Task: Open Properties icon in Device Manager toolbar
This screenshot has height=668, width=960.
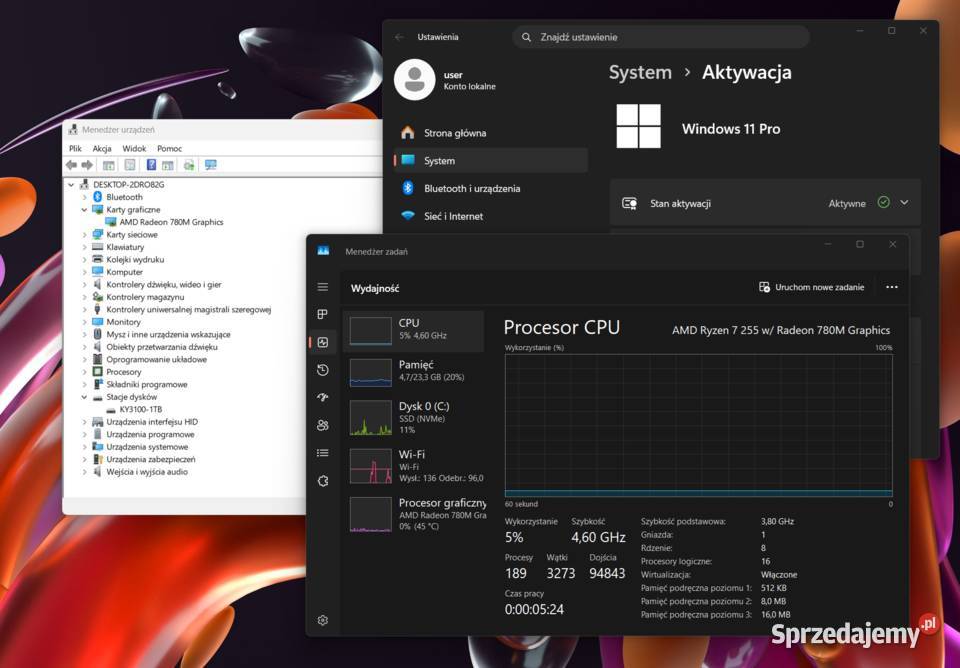Action: (130, 165)
